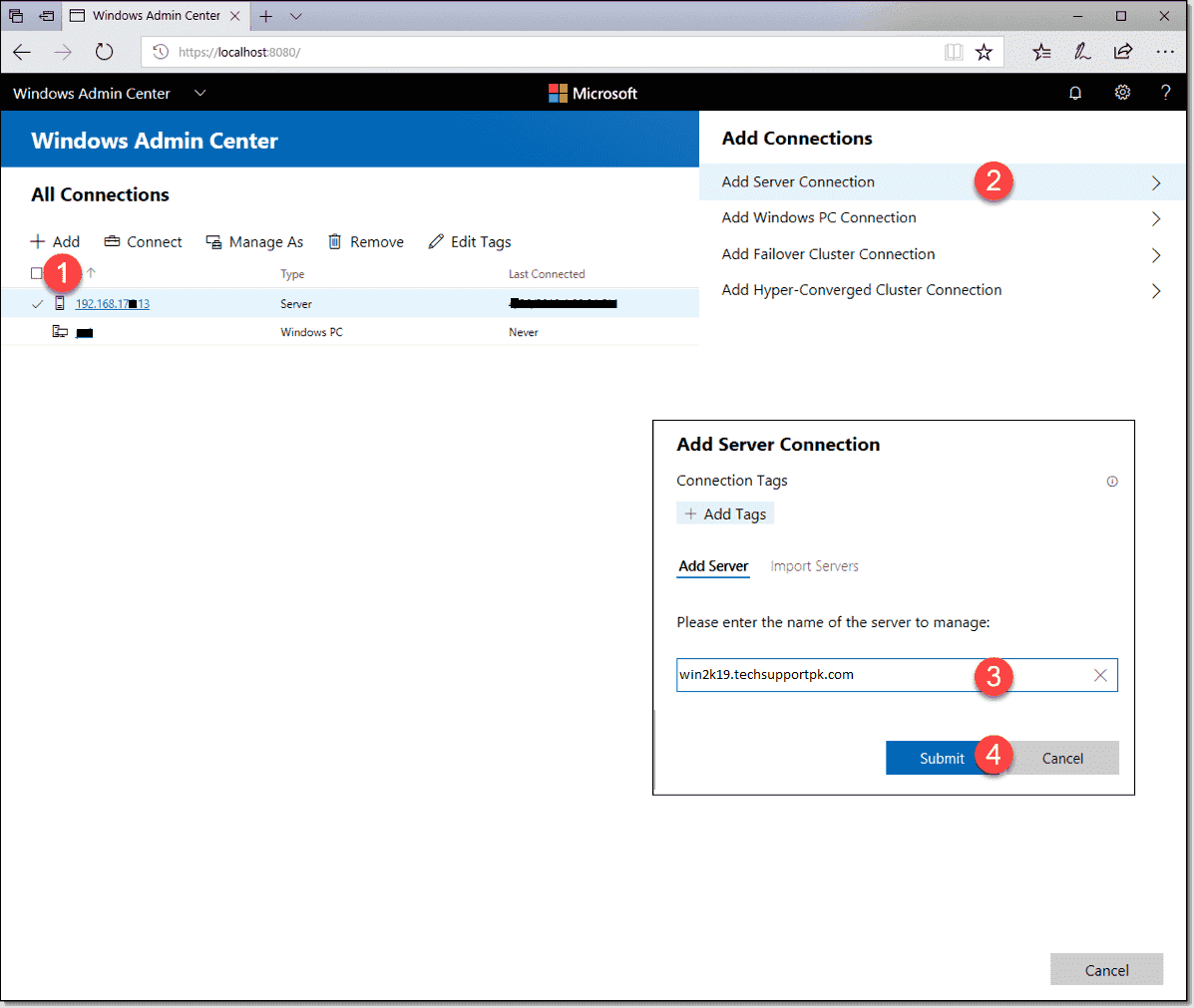
Task: Expand Add Failover Cluster Connection chevron
Action: [x=1156, y=255]
